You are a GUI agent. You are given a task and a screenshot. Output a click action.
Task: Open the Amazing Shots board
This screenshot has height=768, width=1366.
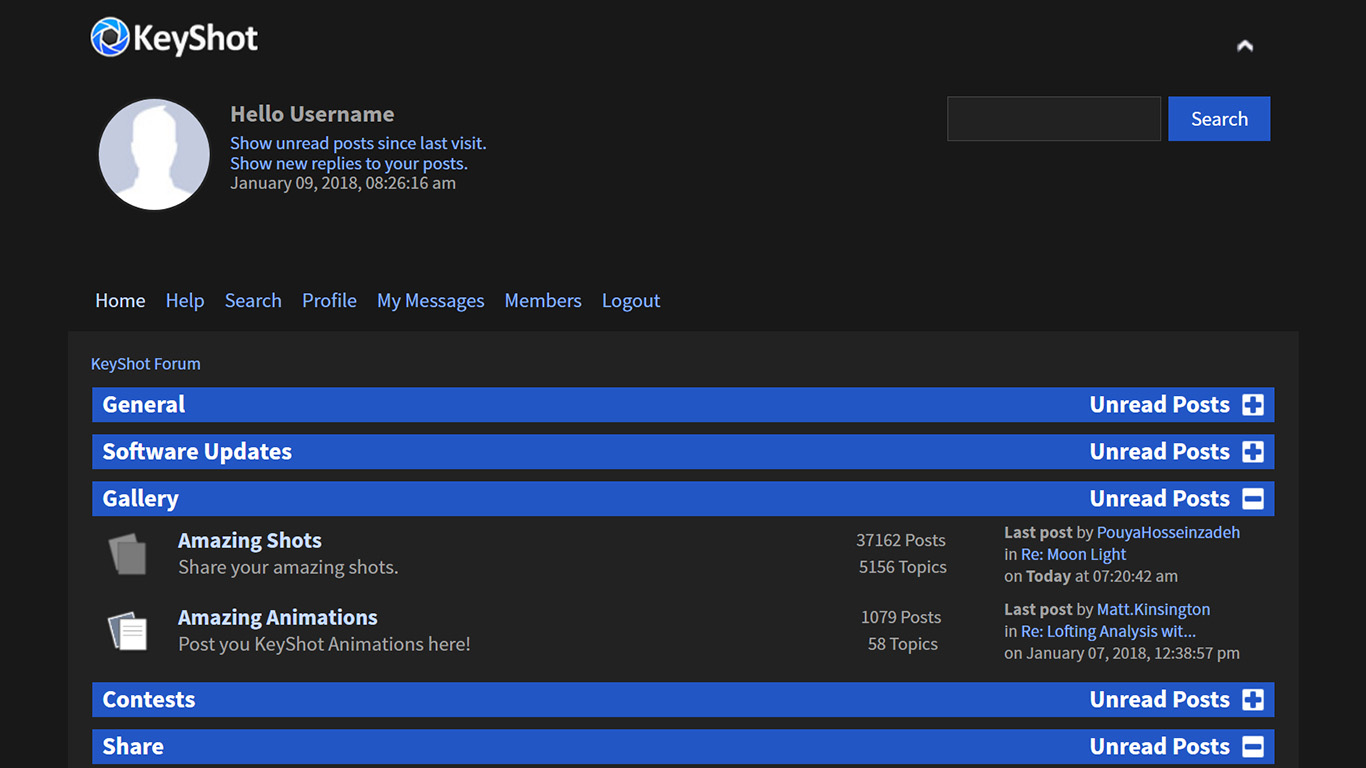click(x=250, y=541)
